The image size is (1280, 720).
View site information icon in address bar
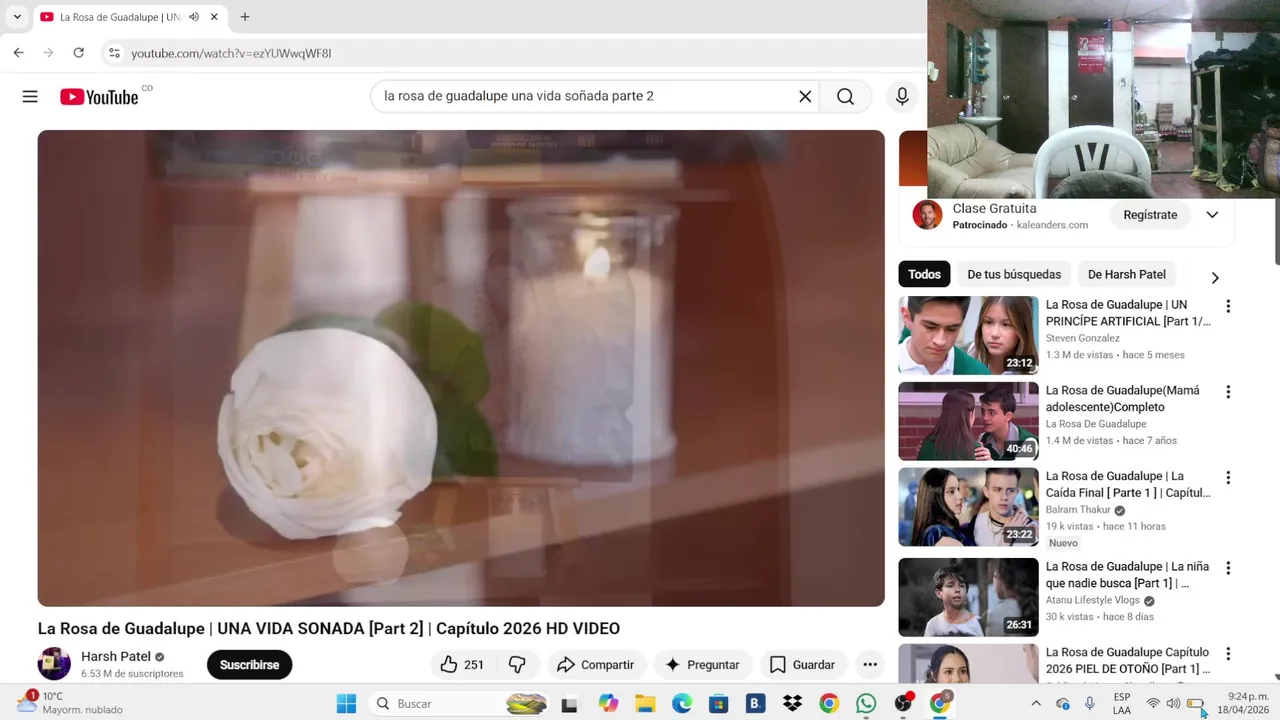coord(114,53)
